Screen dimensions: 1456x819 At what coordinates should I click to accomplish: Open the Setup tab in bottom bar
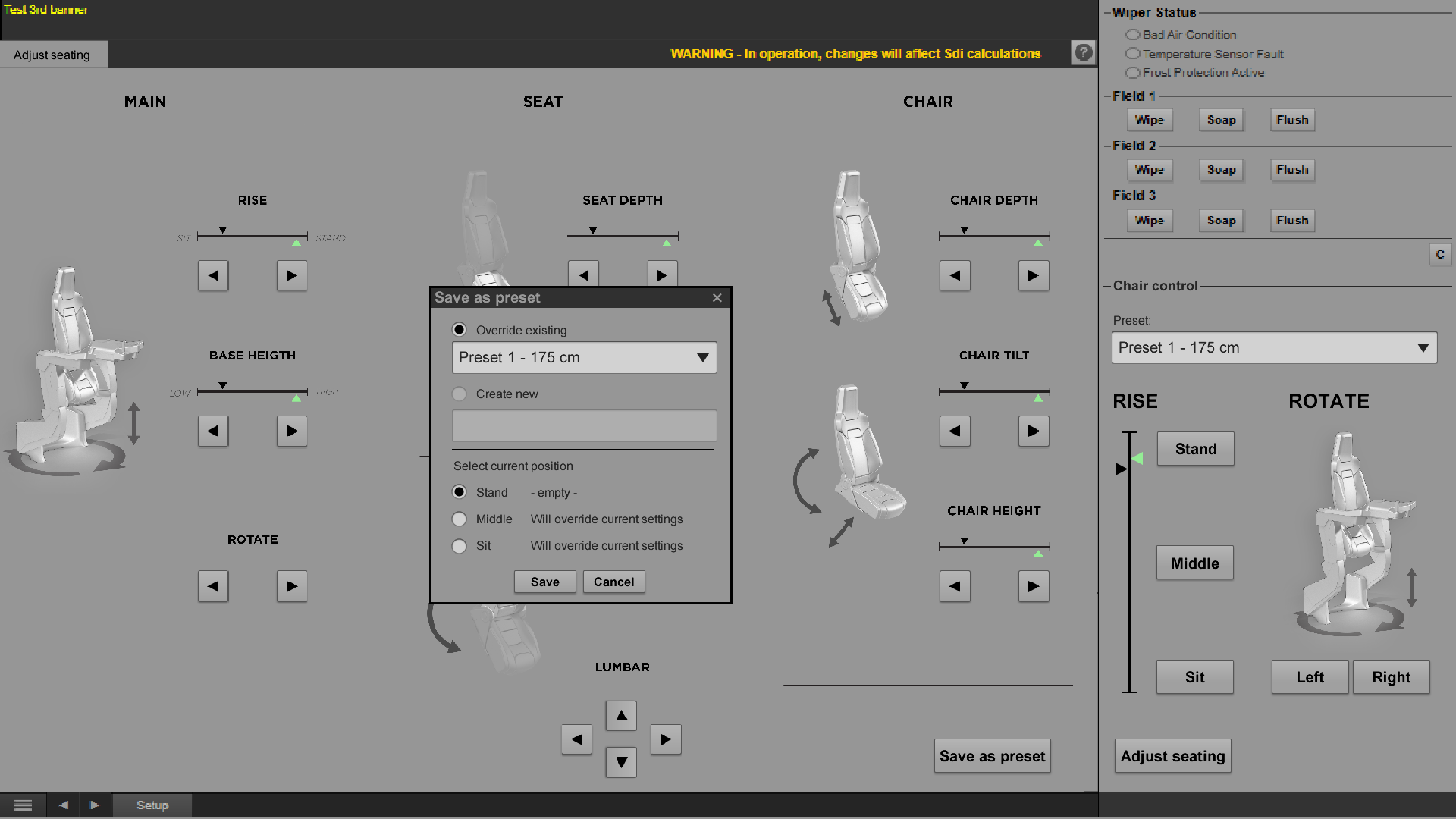click(152, 805)
